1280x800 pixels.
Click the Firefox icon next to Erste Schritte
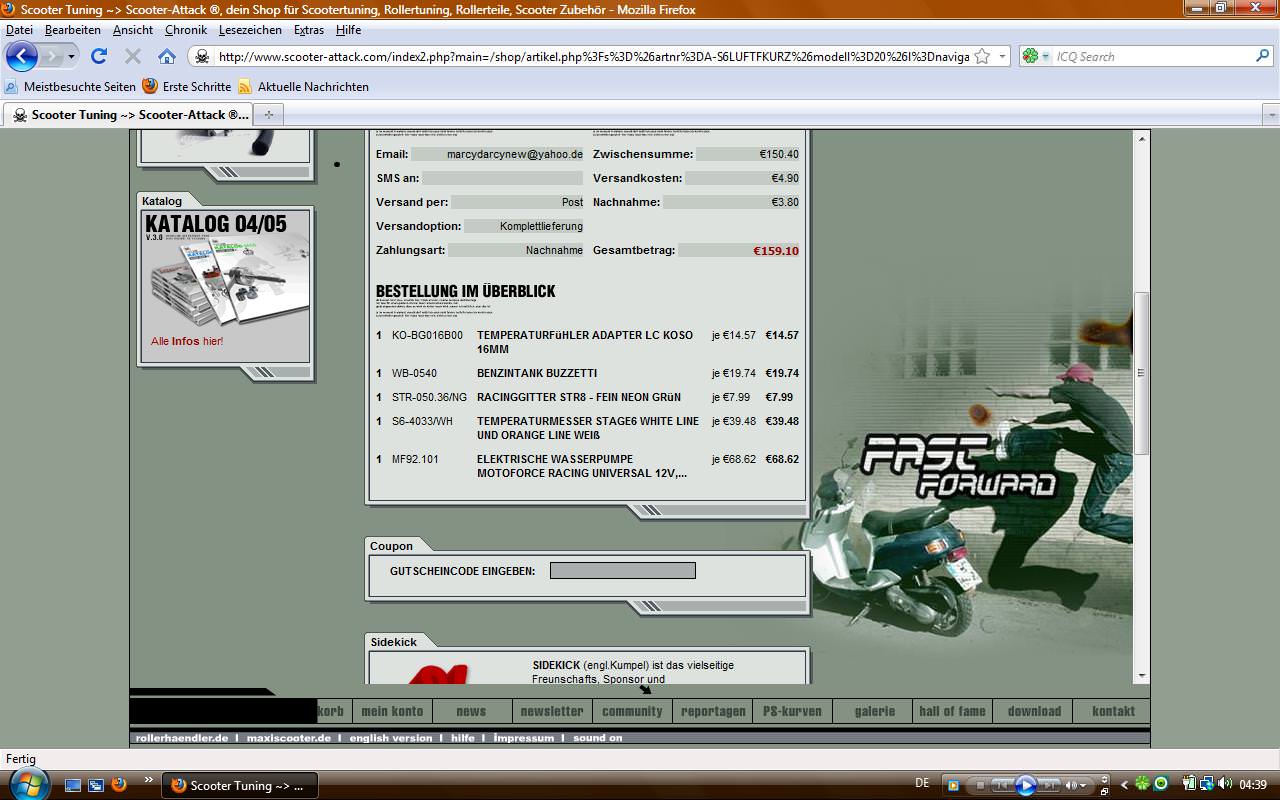coord(150,87)
